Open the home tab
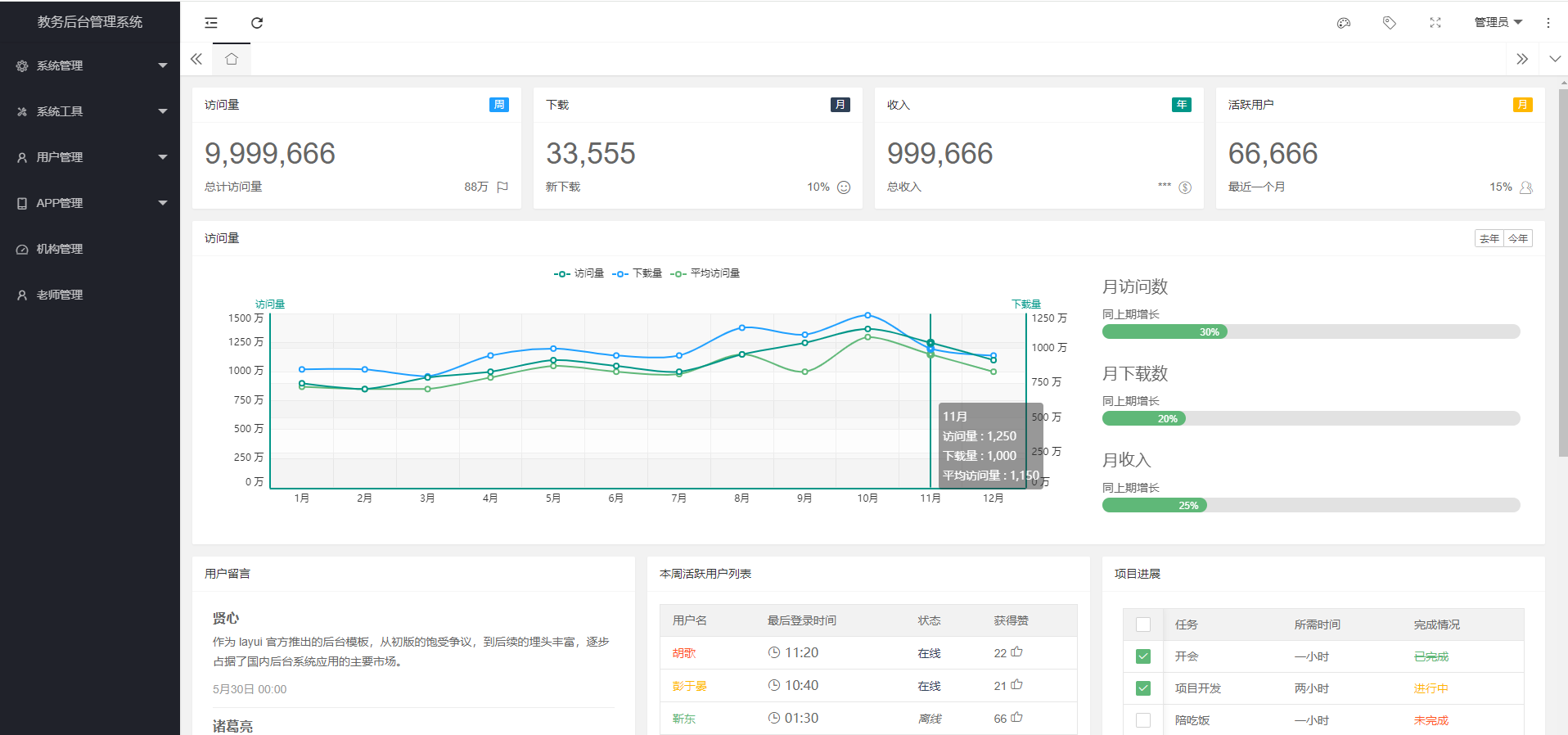Screen dimensions: 1568x735 (x=232, y=59)
